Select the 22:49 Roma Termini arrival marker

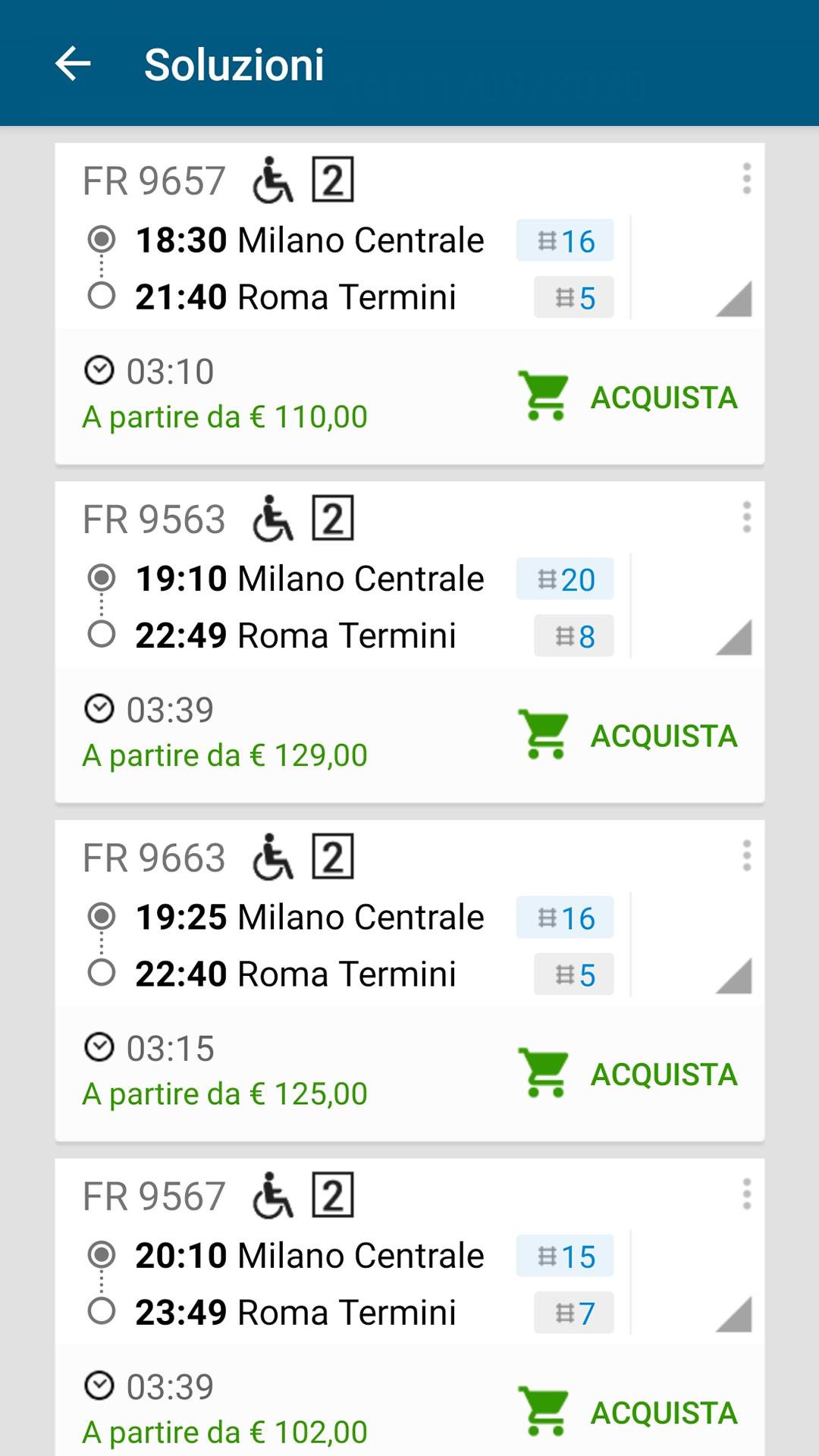tap(102, 635)
